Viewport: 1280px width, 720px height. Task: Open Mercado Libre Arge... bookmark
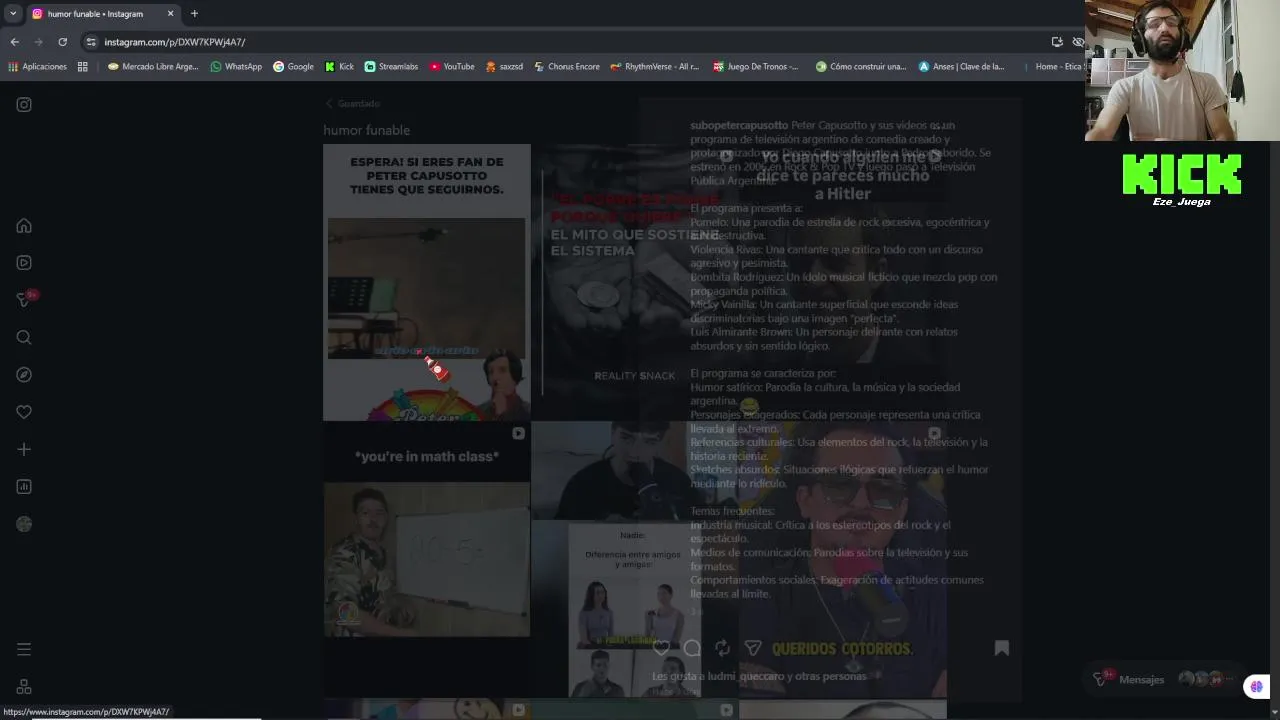[153, 67]
